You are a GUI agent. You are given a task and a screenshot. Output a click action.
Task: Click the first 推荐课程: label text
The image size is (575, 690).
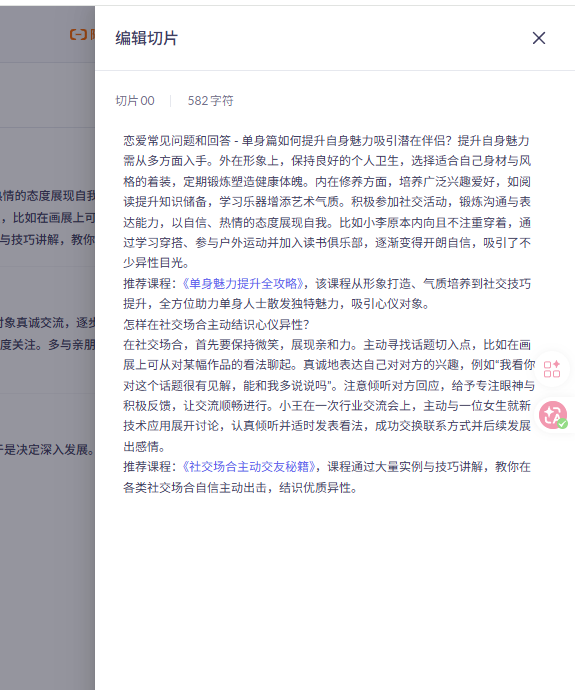150,283
